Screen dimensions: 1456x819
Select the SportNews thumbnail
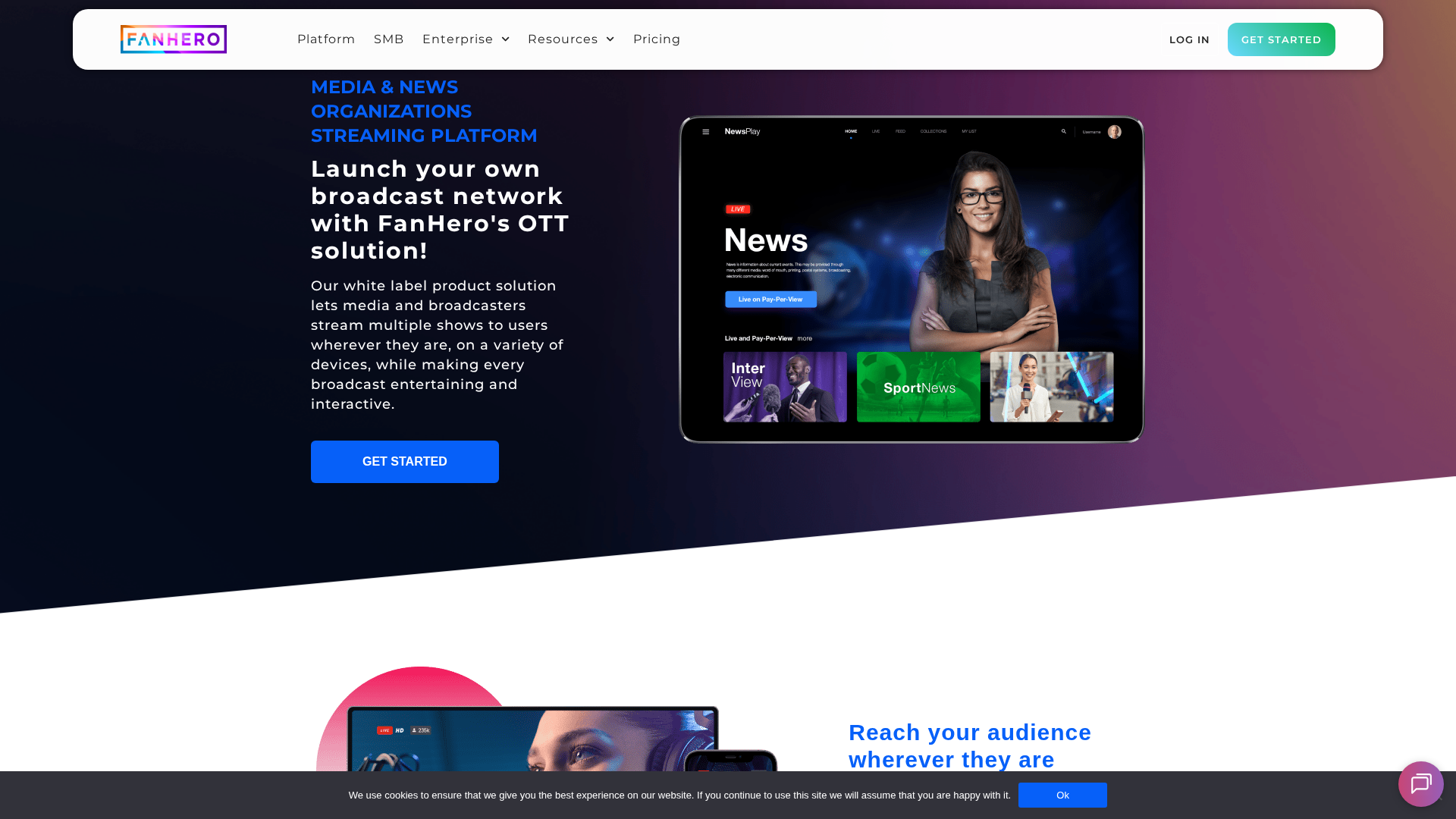coord(918,387)
